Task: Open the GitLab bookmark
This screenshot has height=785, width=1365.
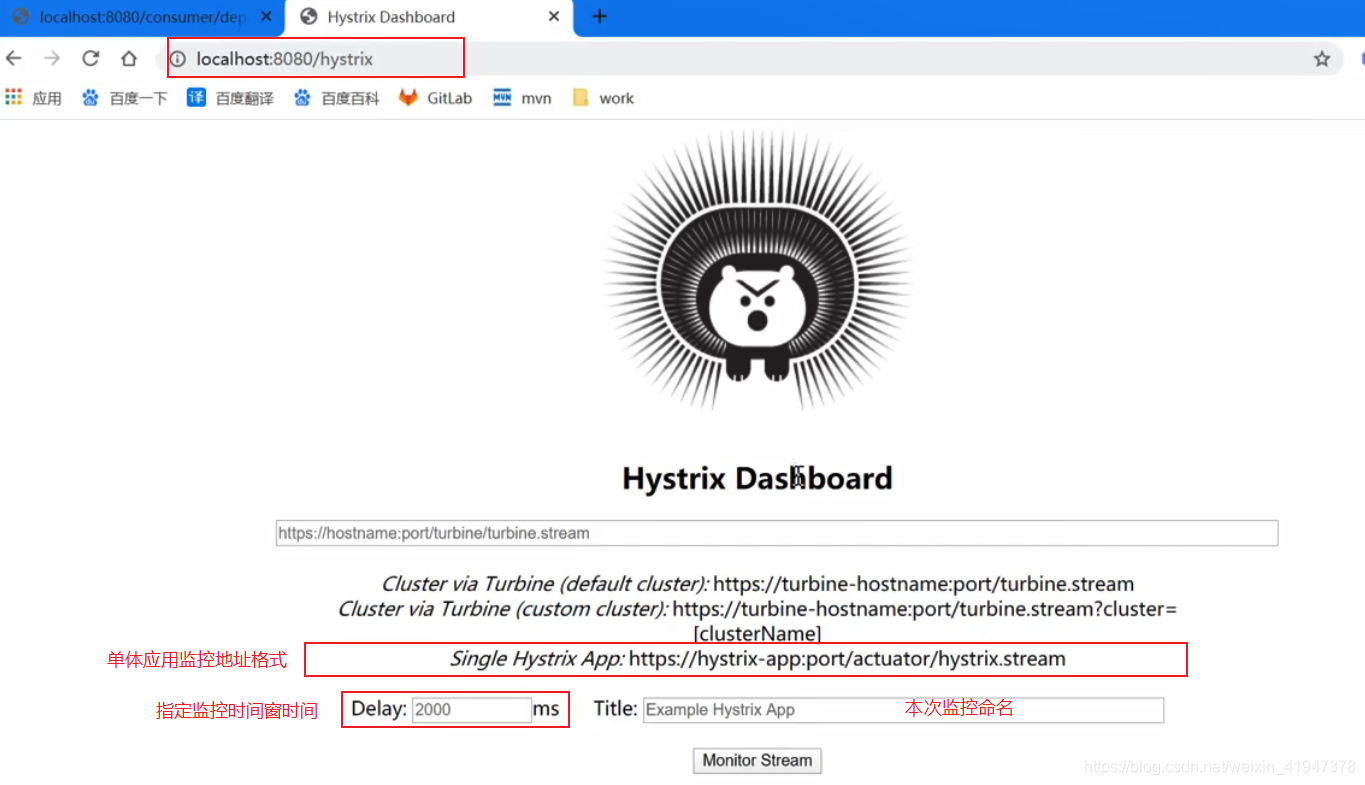Action: (436, 98)
